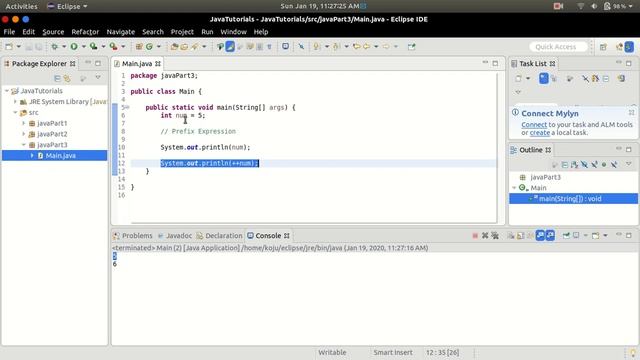Screen dimensions: 640x360
Task: Expand the javaPart1 package
Action: tap(23, 123)
